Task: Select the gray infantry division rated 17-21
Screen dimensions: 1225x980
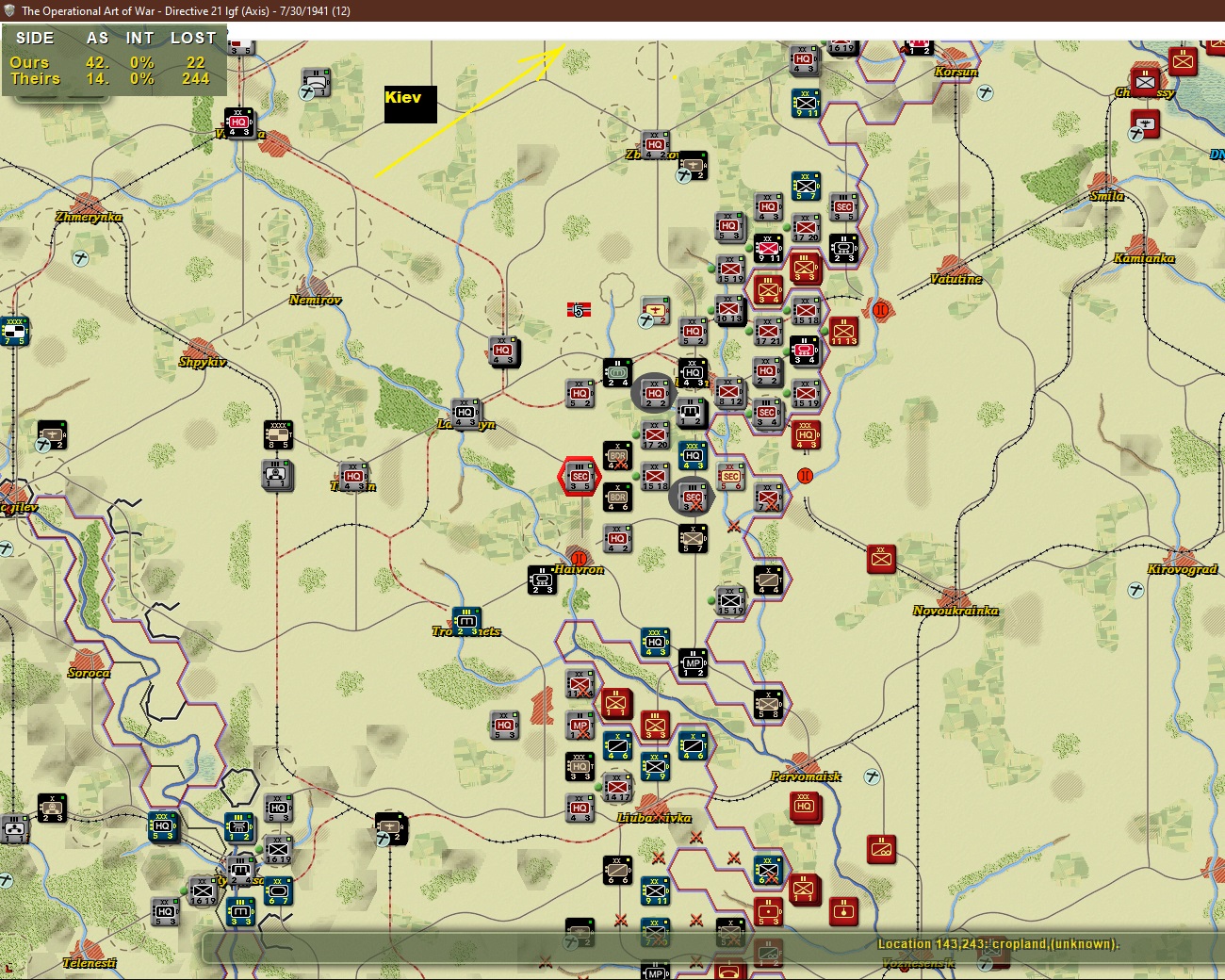Action: pos(768,331)
